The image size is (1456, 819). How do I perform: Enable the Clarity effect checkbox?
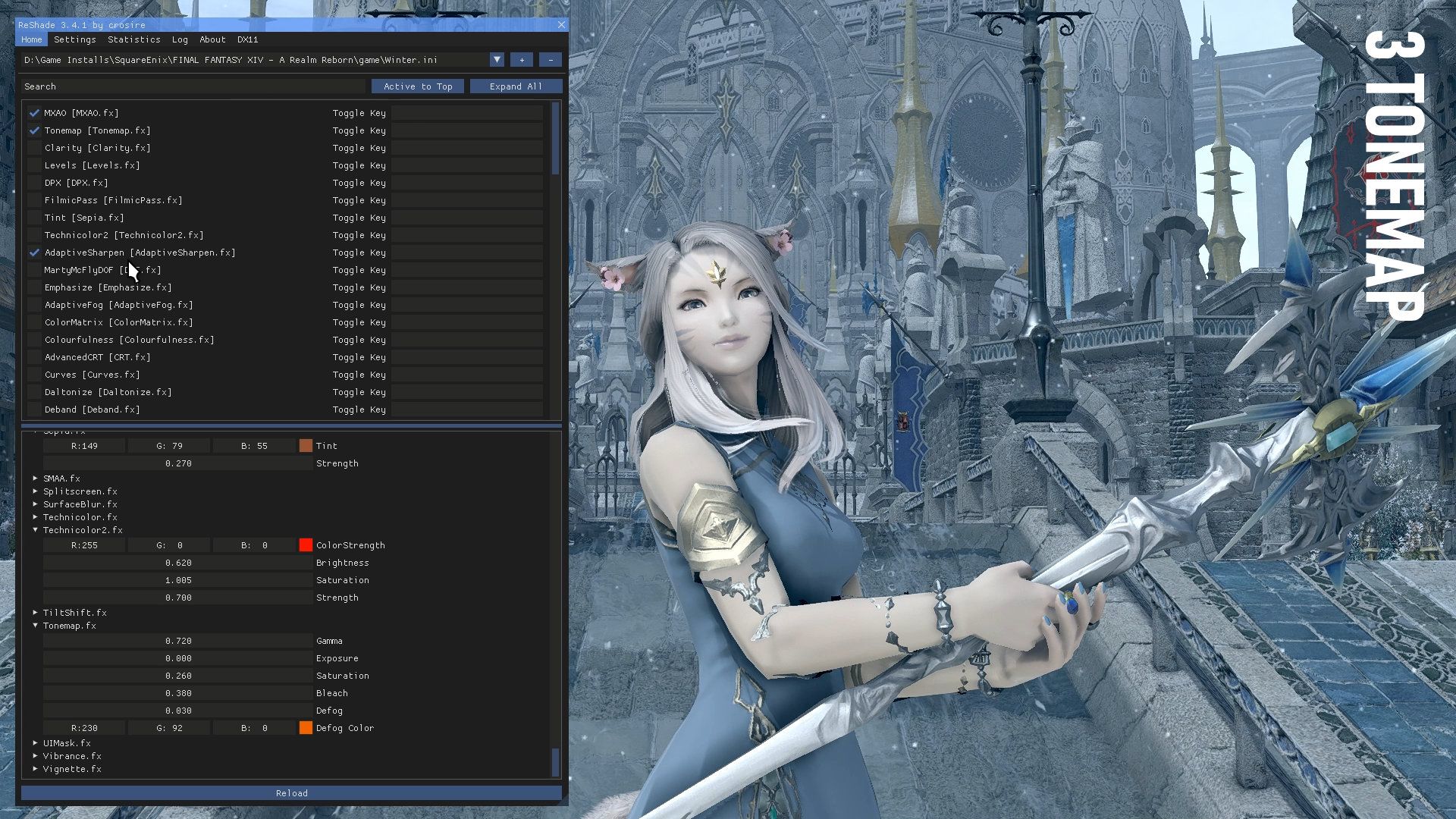click(34, 148)
